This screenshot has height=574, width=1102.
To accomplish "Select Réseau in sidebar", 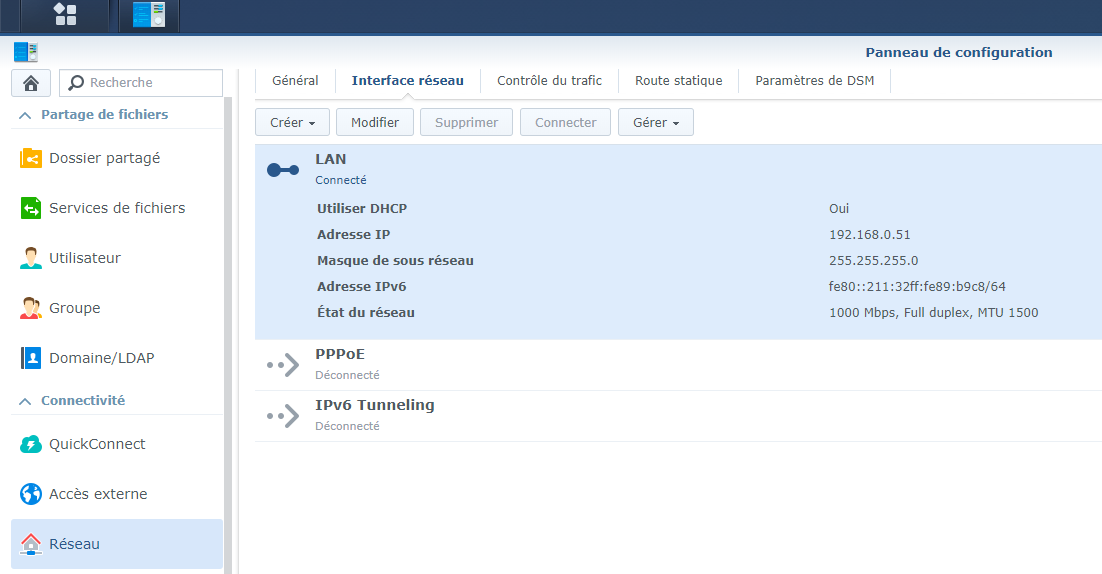I will click(117, 544).
